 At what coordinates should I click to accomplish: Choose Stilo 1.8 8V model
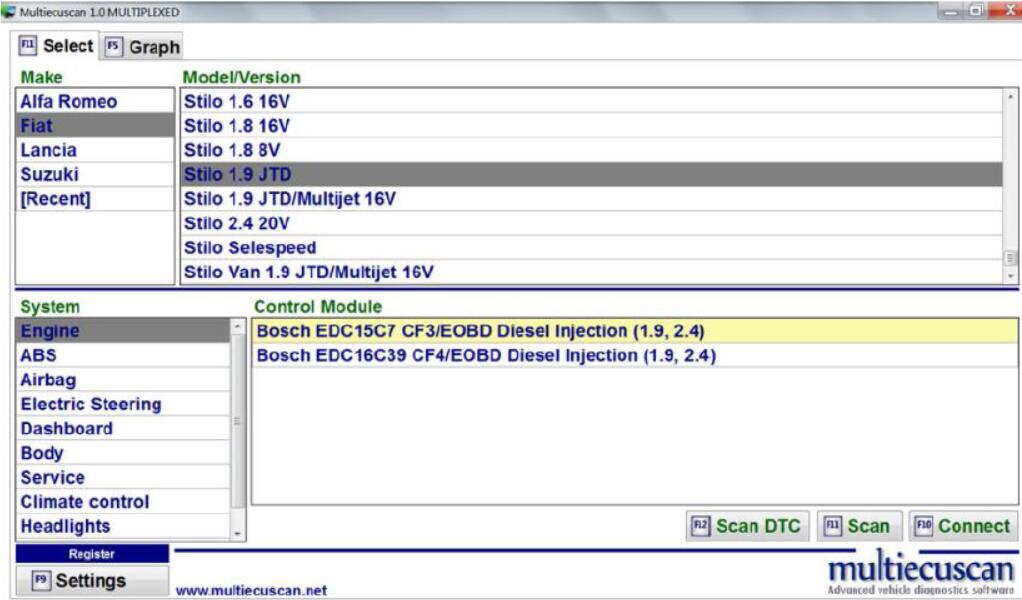[x=592, y=150]
